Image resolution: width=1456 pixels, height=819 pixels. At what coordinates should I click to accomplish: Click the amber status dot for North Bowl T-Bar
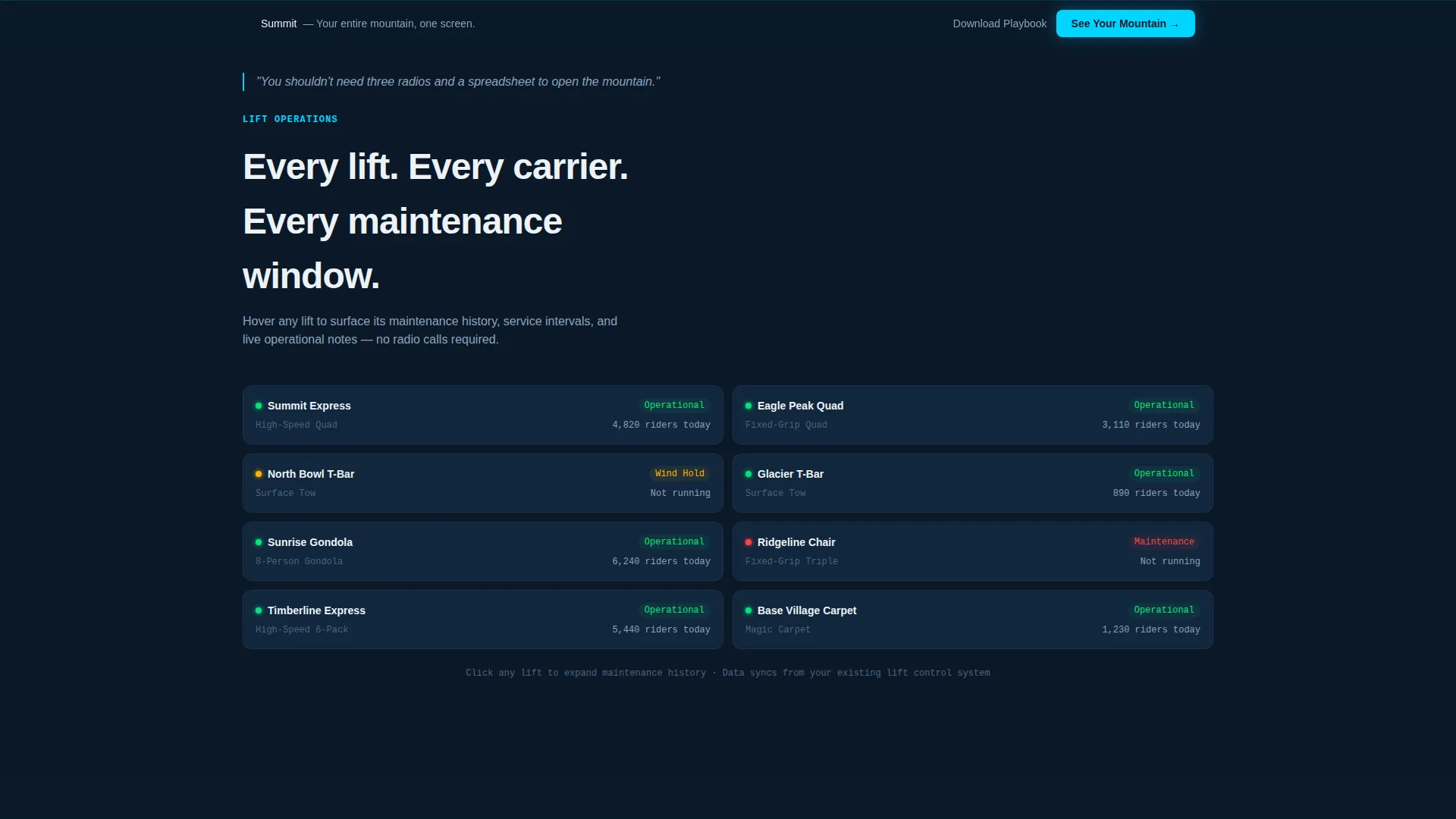tap(259, 474)
